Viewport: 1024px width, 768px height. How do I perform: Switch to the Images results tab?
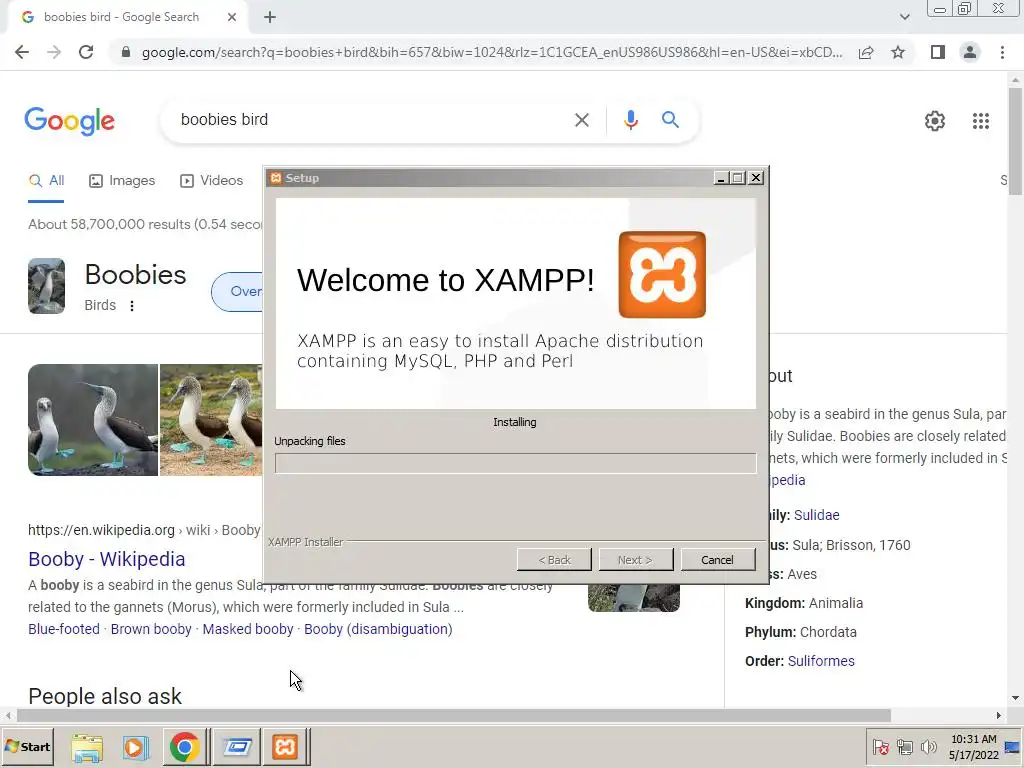click(x=122, y=181)
